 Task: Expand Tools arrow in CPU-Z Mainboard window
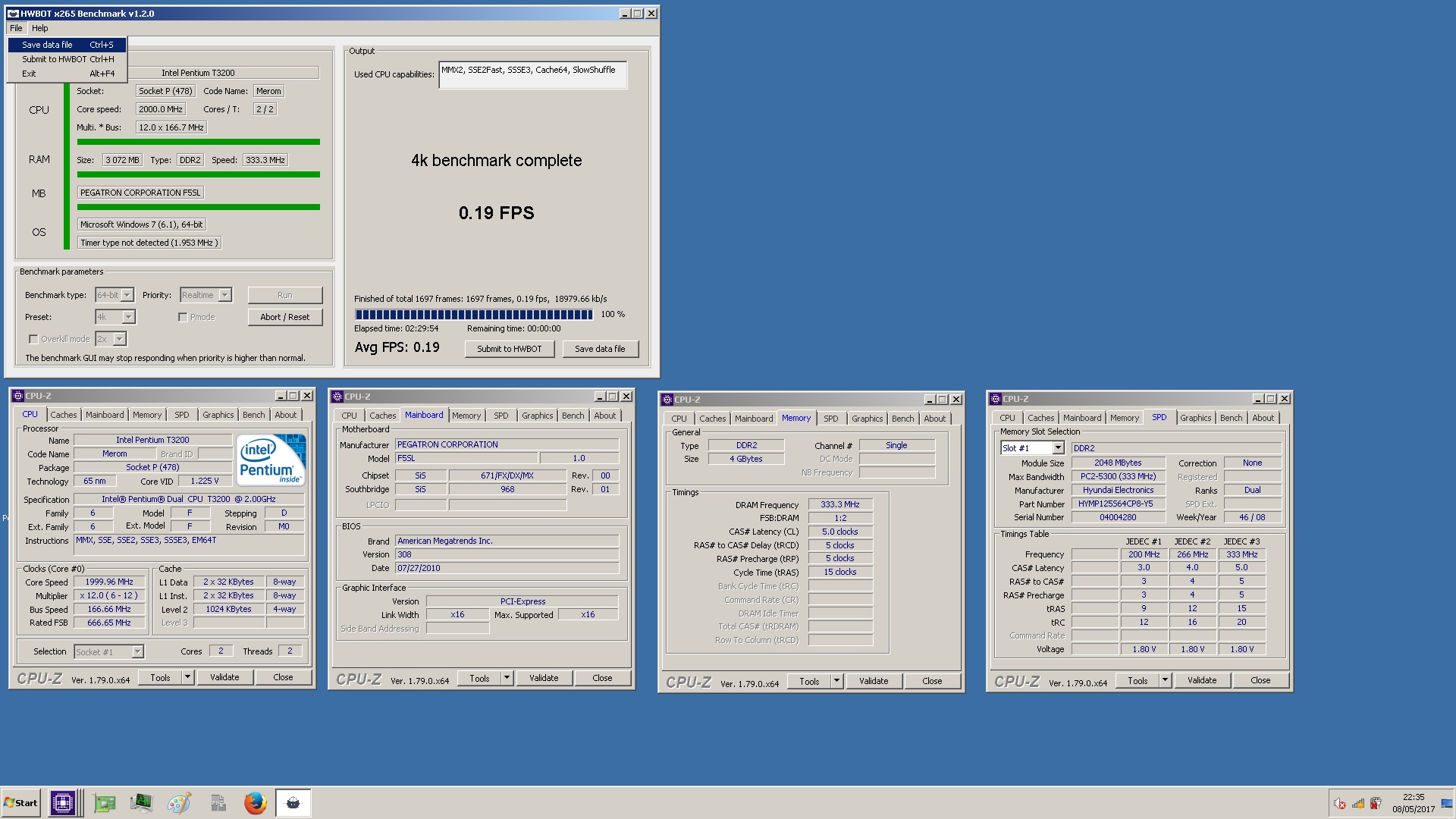tap(507, 678)
